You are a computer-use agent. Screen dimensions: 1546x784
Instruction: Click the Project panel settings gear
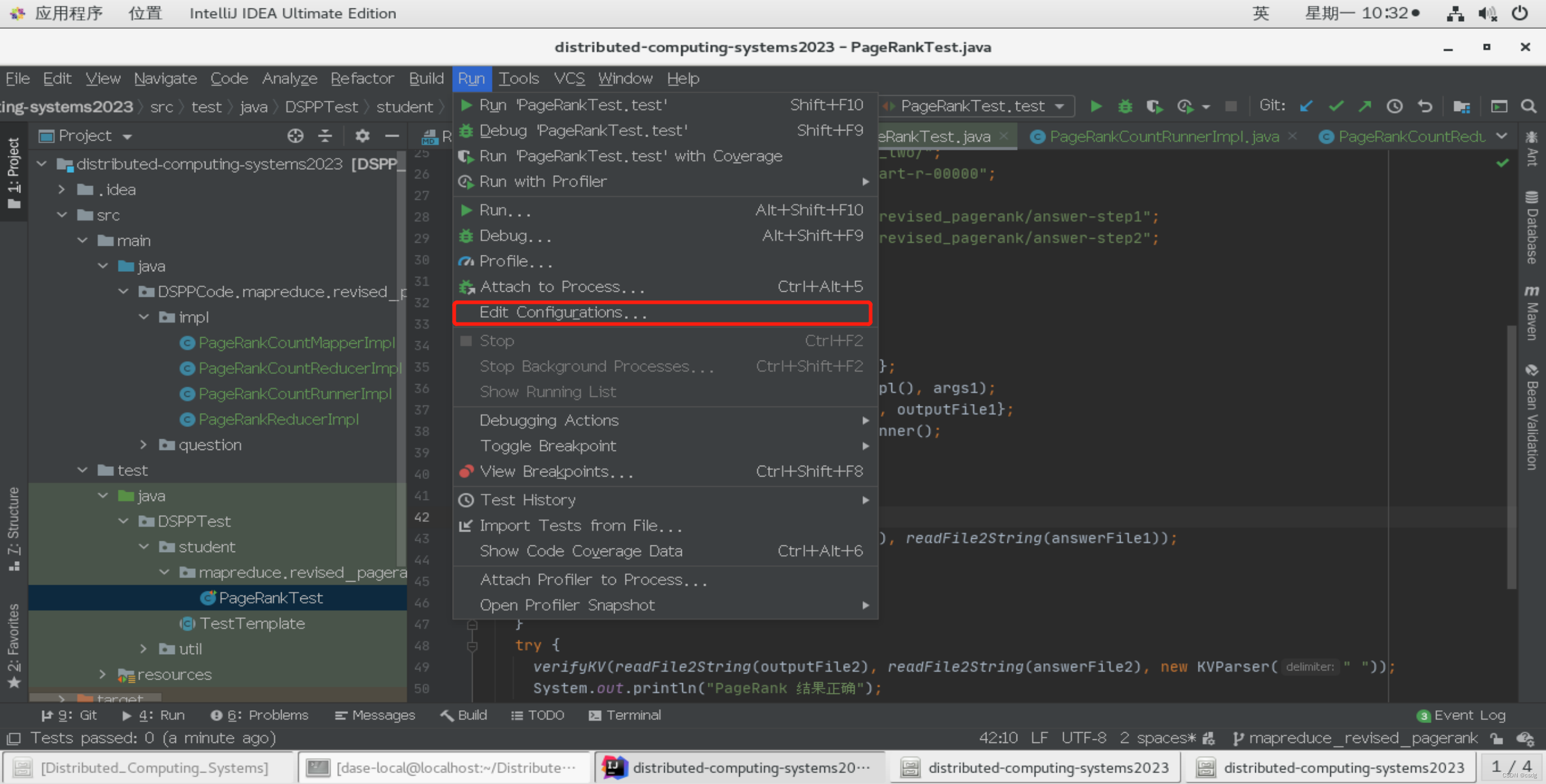pyautogui.click(x=362, y=136)
